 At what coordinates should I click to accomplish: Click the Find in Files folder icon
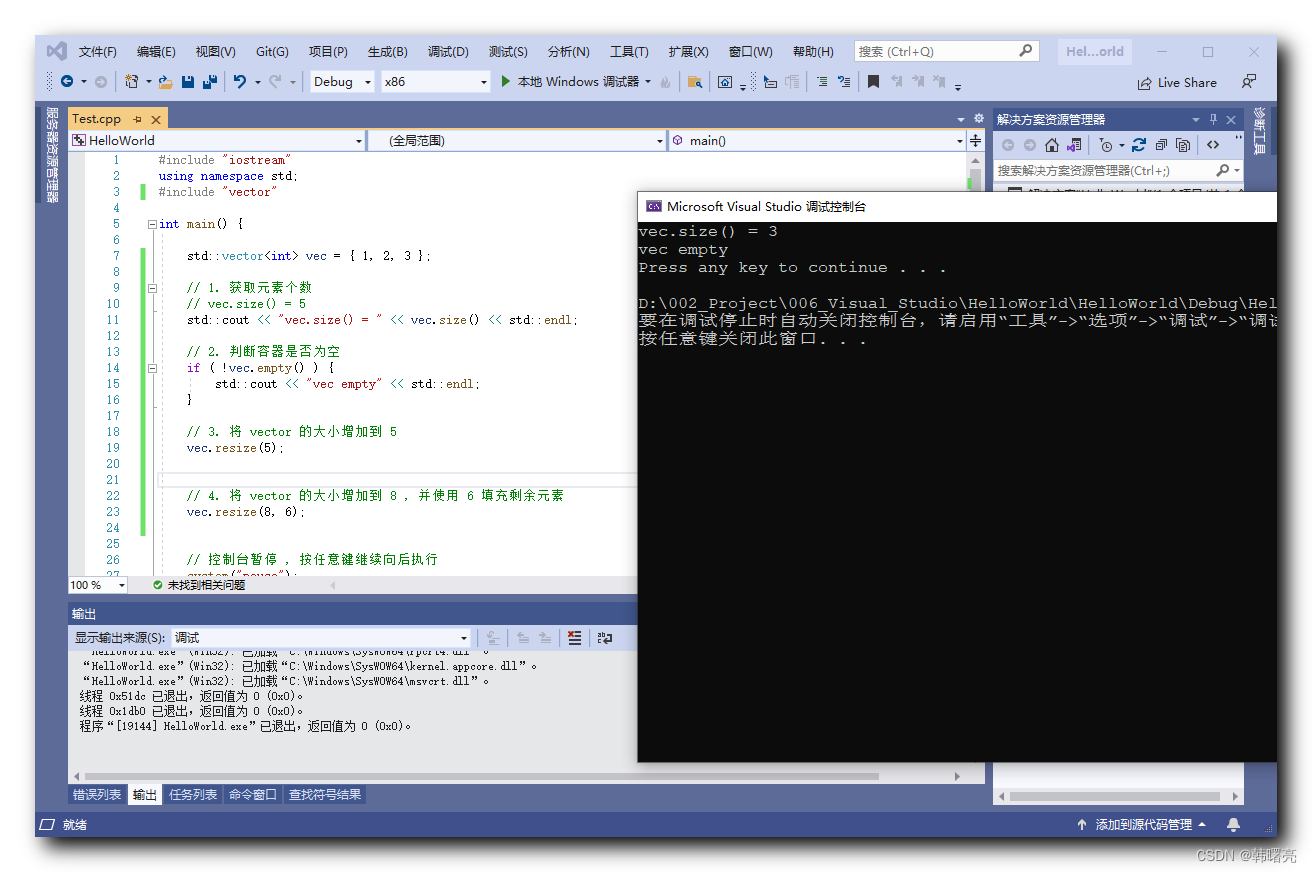click(x=695, y=82)
